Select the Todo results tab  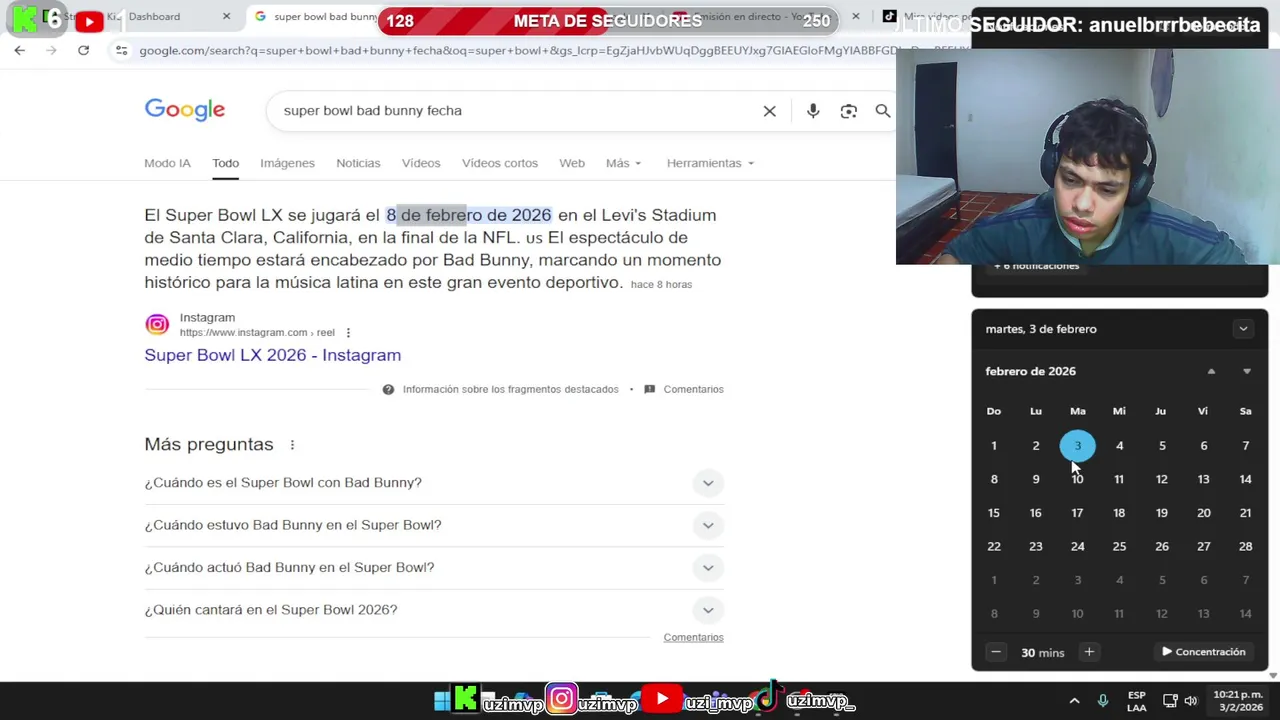point(225,163)
